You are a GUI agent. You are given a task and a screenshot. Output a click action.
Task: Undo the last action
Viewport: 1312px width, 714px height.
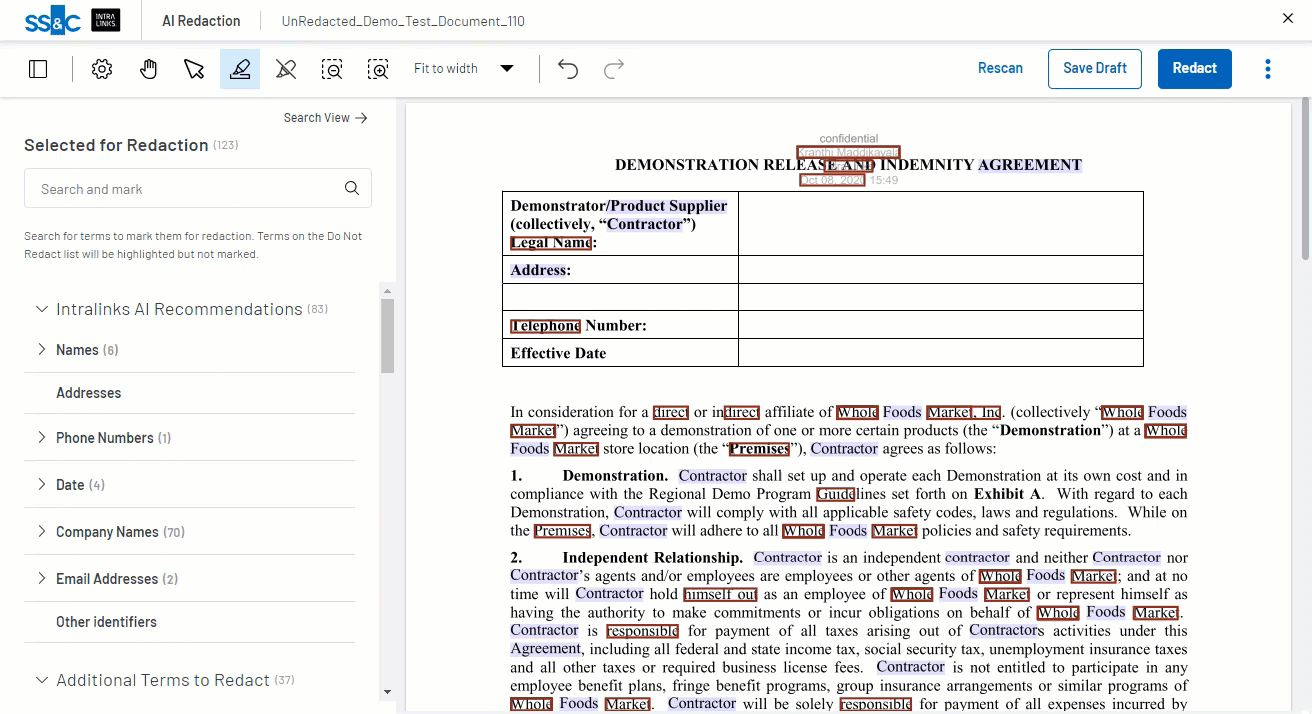568,69
